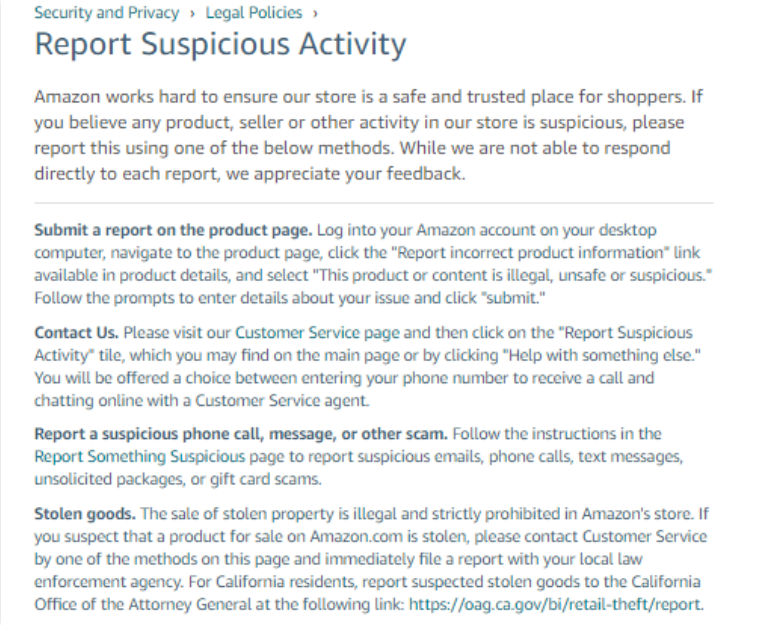Screen dimensions: 765x625
Task: Click the bold 'Submit a report on the product page' text
Action: point(174,230)
